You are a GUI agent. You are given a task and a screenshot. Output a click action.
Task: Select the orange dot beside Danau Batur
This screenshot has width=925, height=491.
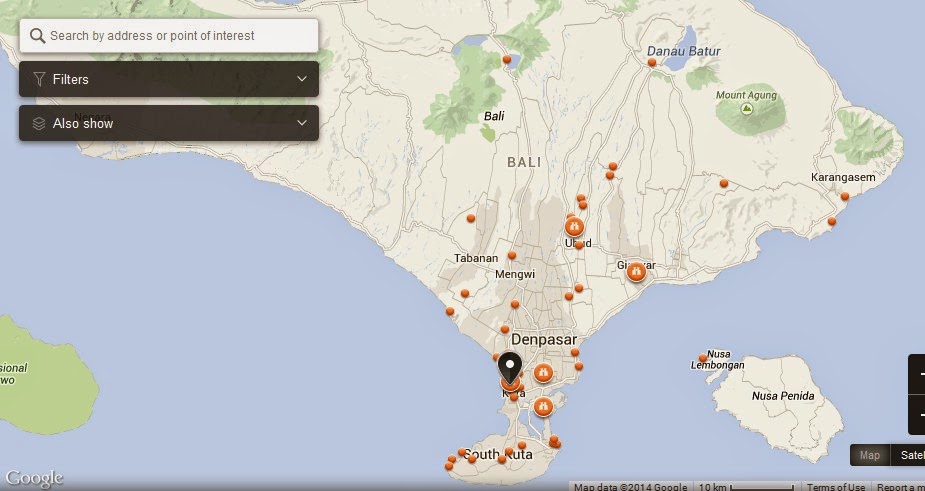coord(652,62)
